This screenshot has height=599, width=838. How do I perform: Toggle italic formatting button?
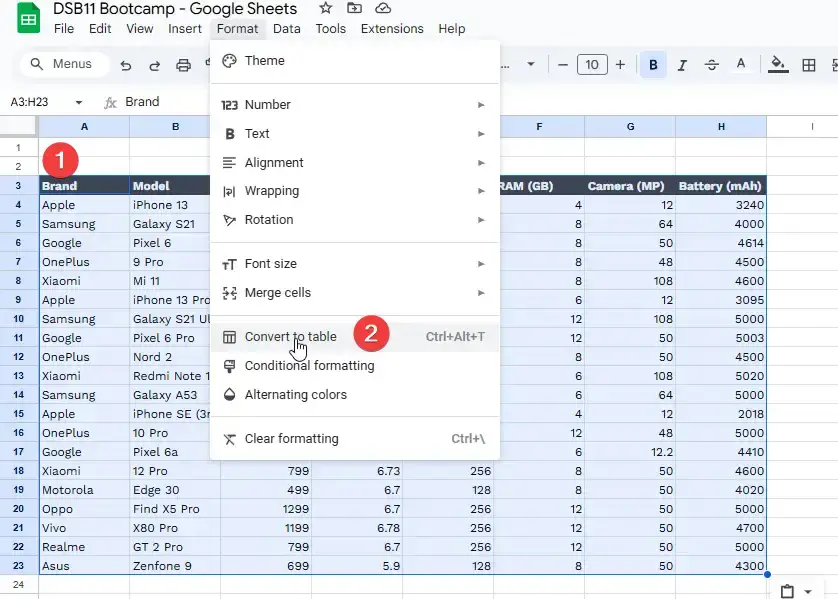(x=682, y=65)
